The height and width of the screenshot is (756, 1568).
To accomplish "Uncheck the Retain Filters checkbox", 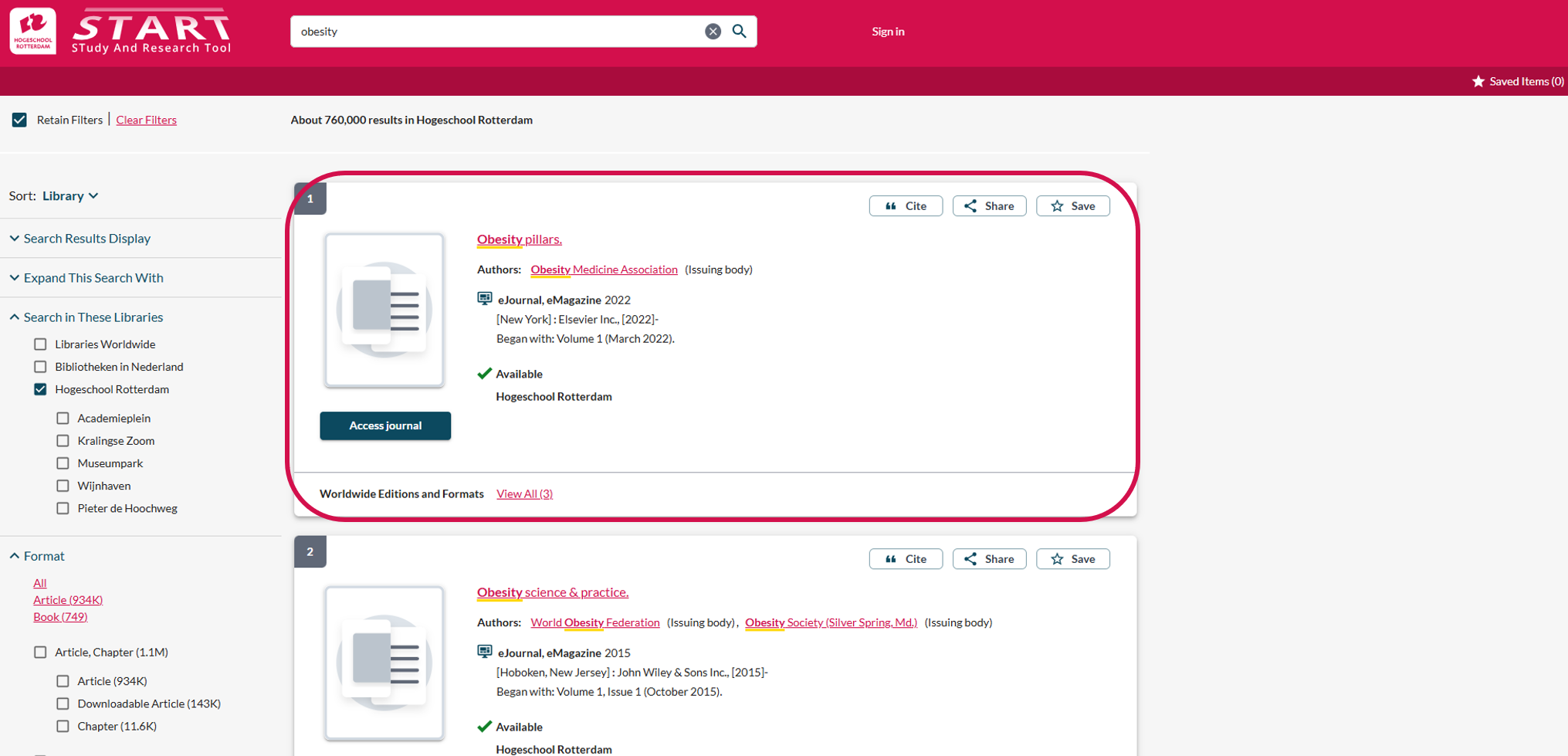I will [19, 120].
